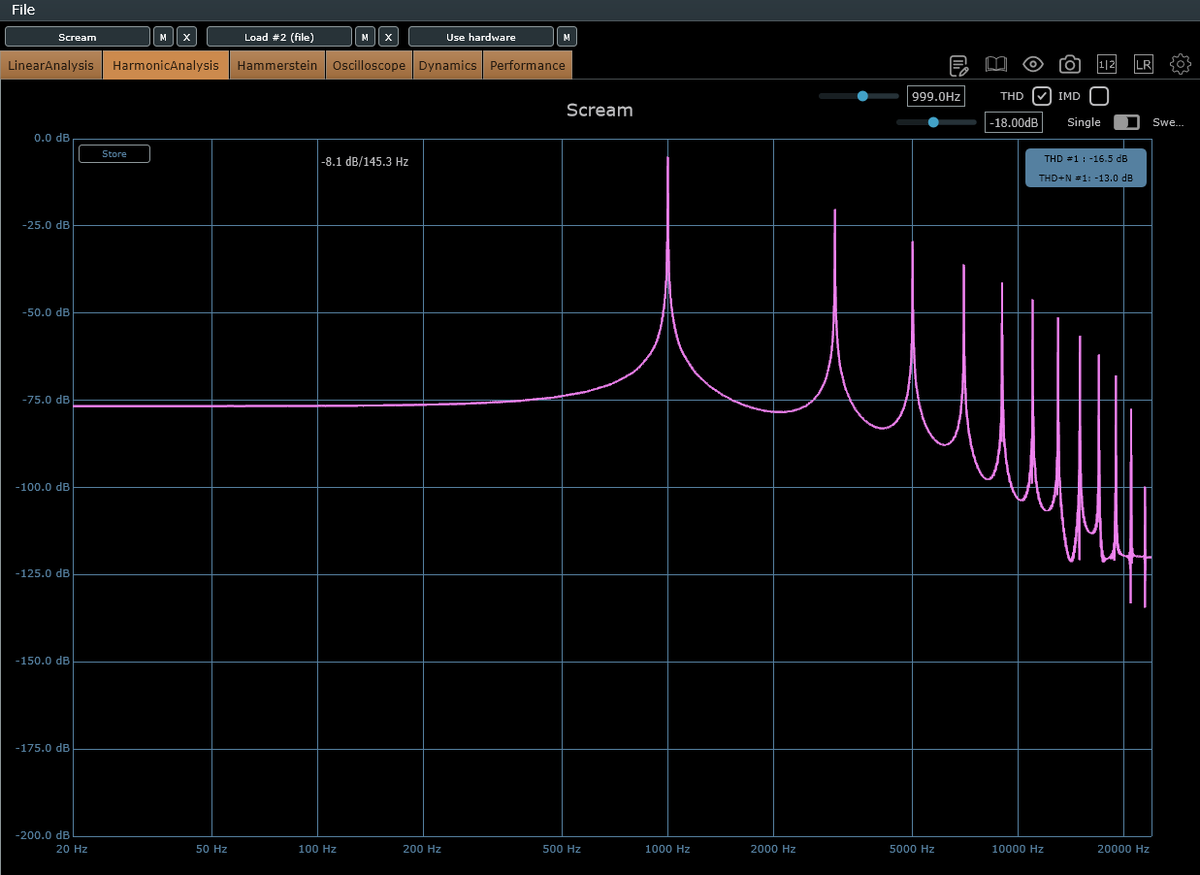Screen dimensions: 1200x875
Task: Toggle the eye visibility icon
Action: click(1033, 65)
